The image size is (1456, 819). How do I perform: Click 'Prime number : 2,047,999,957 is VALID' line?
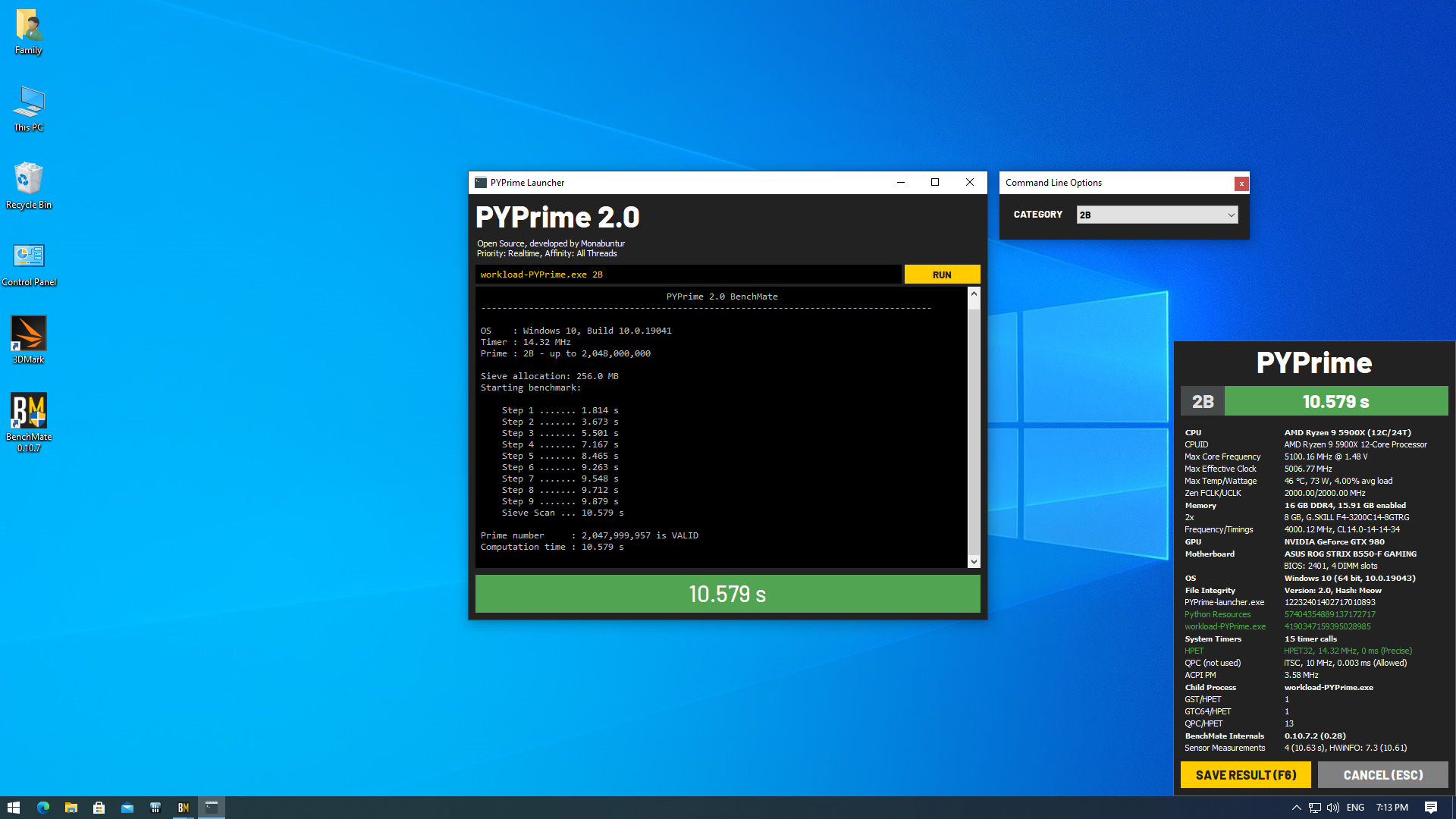click(x=589, y=536)
